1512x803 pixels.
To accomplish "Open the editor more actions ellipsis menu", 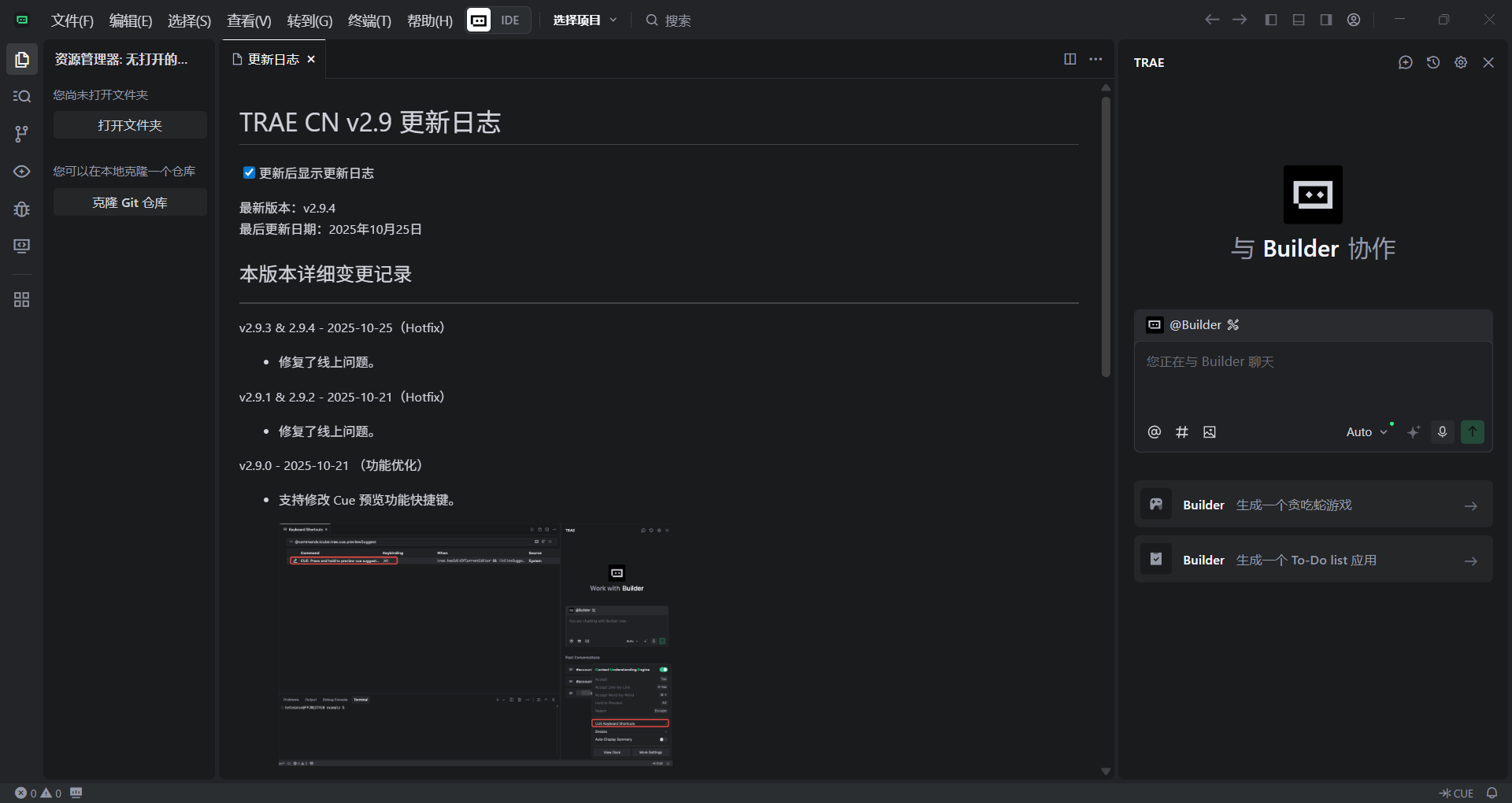I will tap(1095, 60).
